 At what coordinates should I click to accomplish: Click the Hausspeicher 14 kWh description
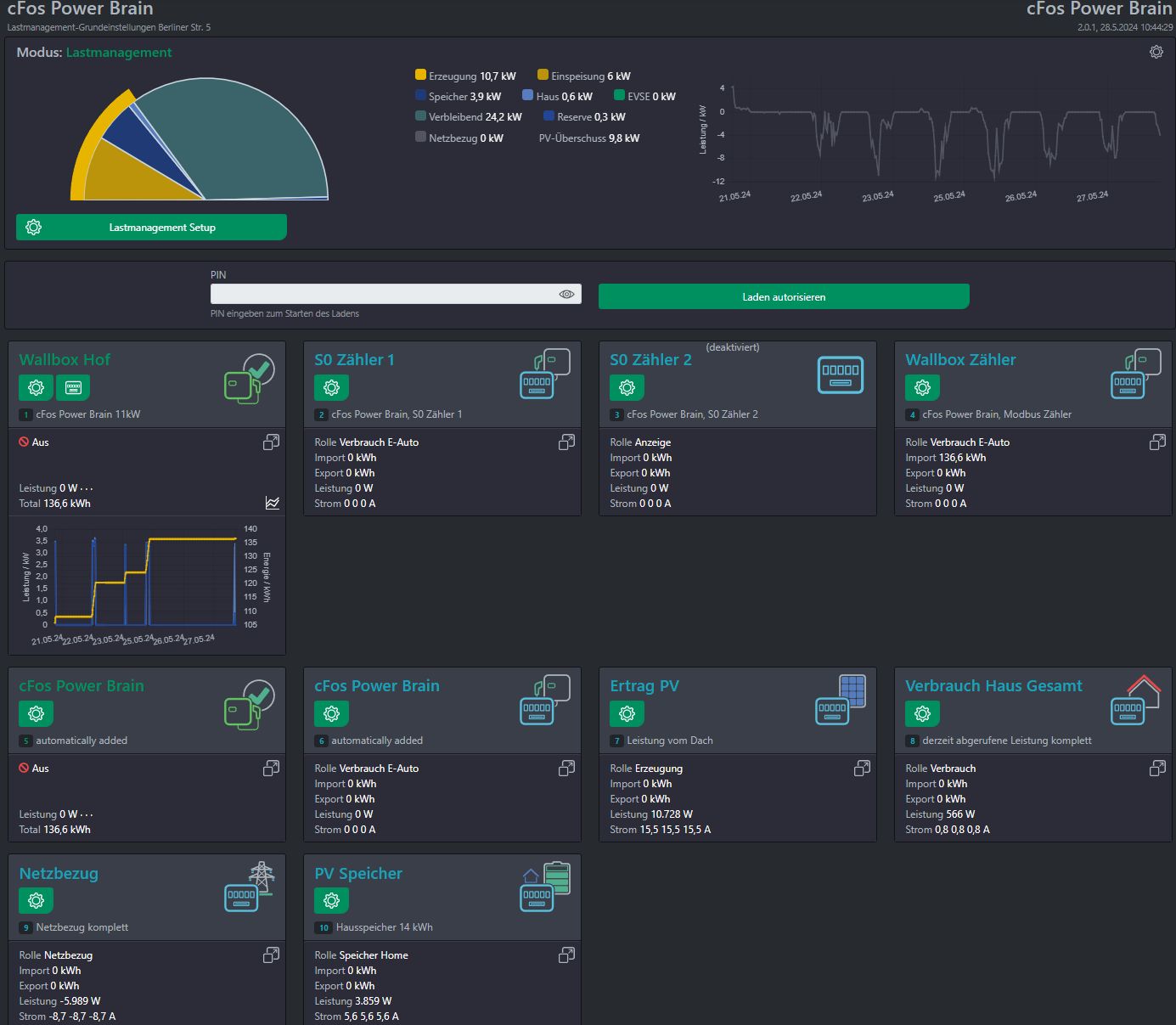click(x=385, y=927)
